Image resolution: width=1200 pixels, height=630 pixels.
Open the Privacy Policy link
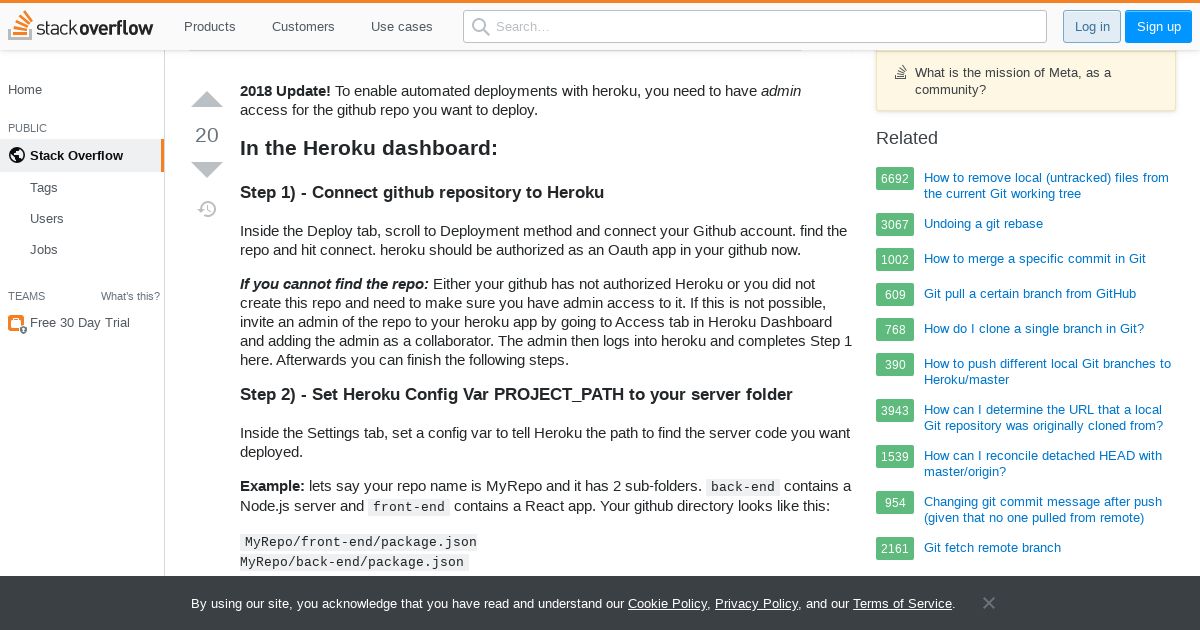point(756,603)
